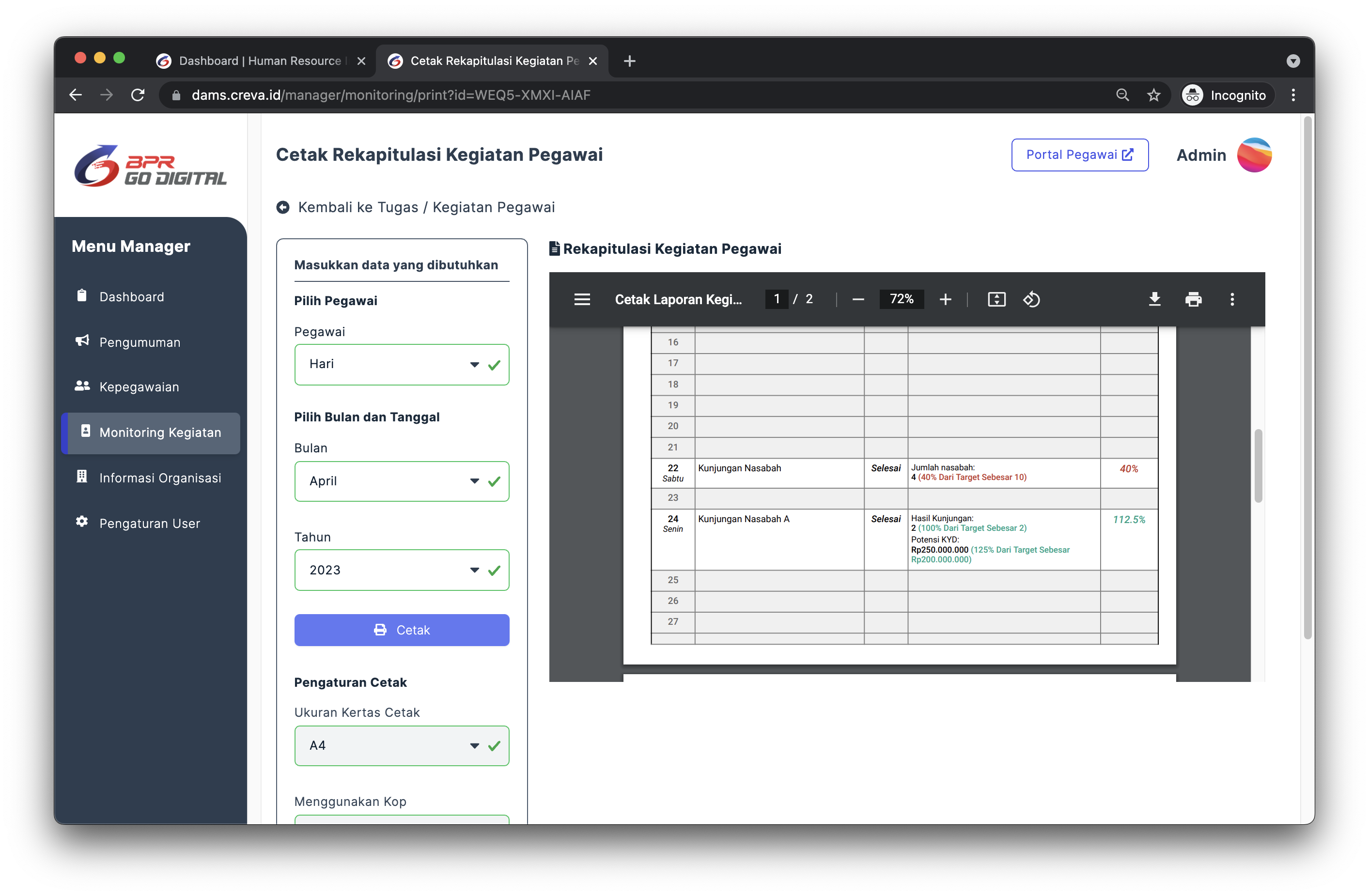Image resolution: width=1369 pixels, height=896 pixels.
Task: Click Rekapitulasi Kegiatan Pegawai heading
Action: [x=672, y=248]
